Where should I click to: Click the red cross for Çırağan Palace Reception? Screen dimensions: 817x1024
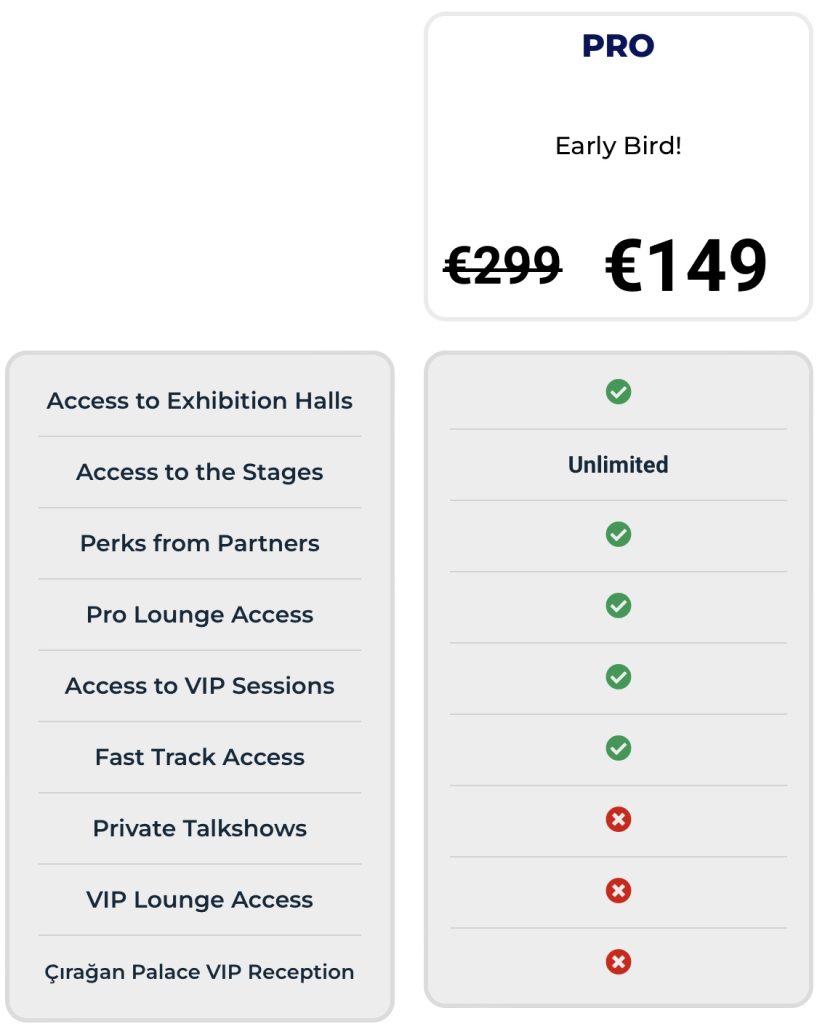[618, 961]
